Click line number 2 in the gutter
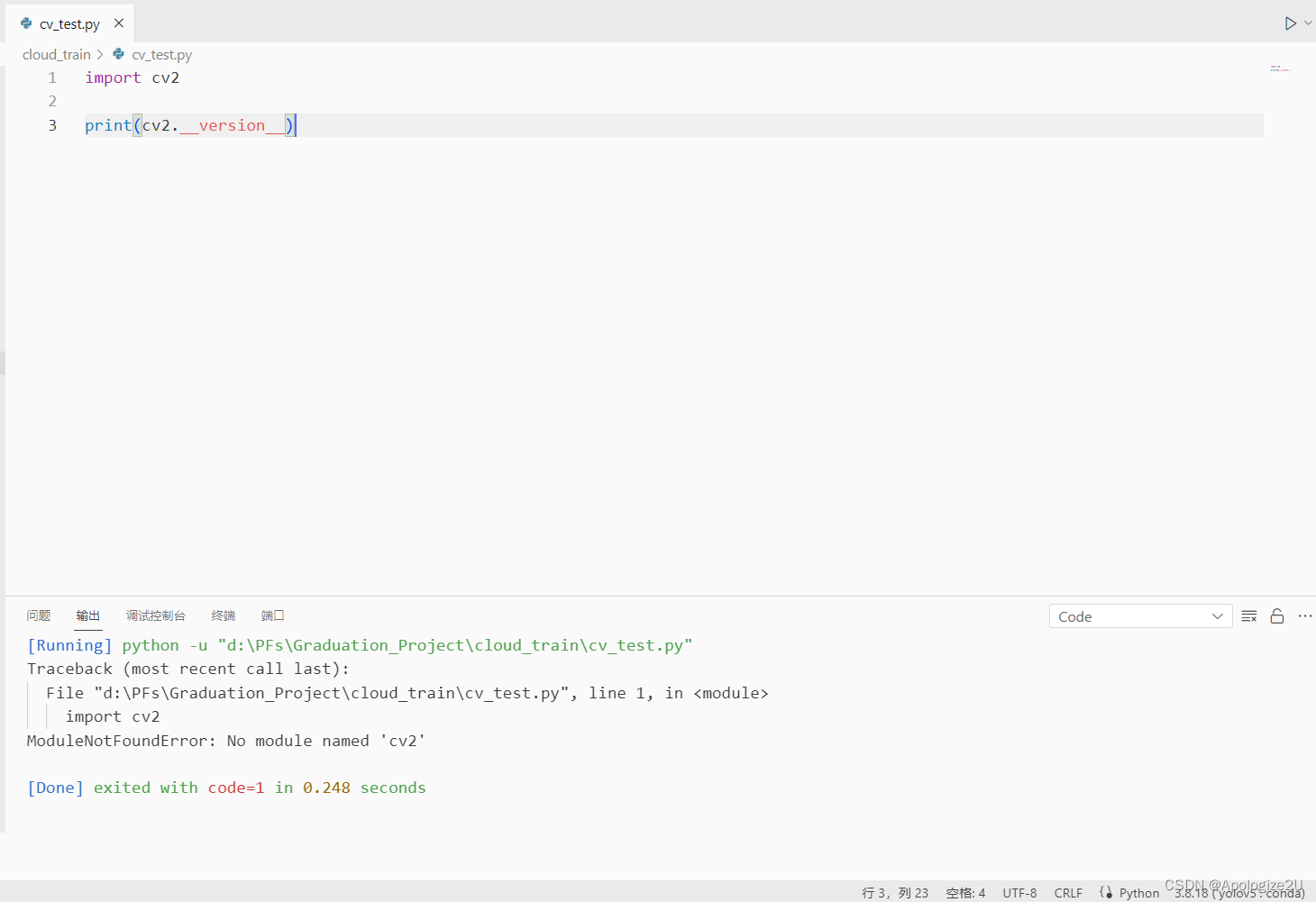The image size is (1316, 902). (x=52, y=101)
